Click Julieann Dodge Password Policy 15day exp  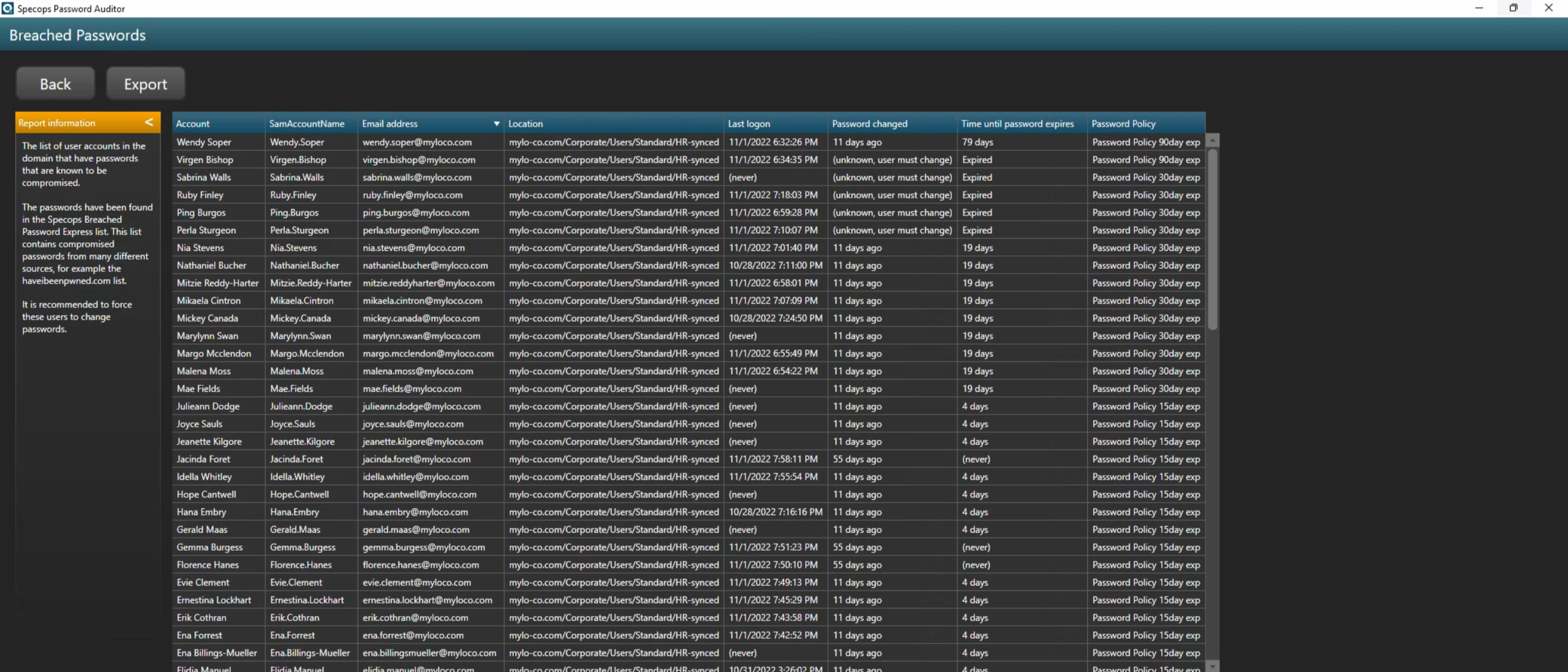pos(1145,407)
